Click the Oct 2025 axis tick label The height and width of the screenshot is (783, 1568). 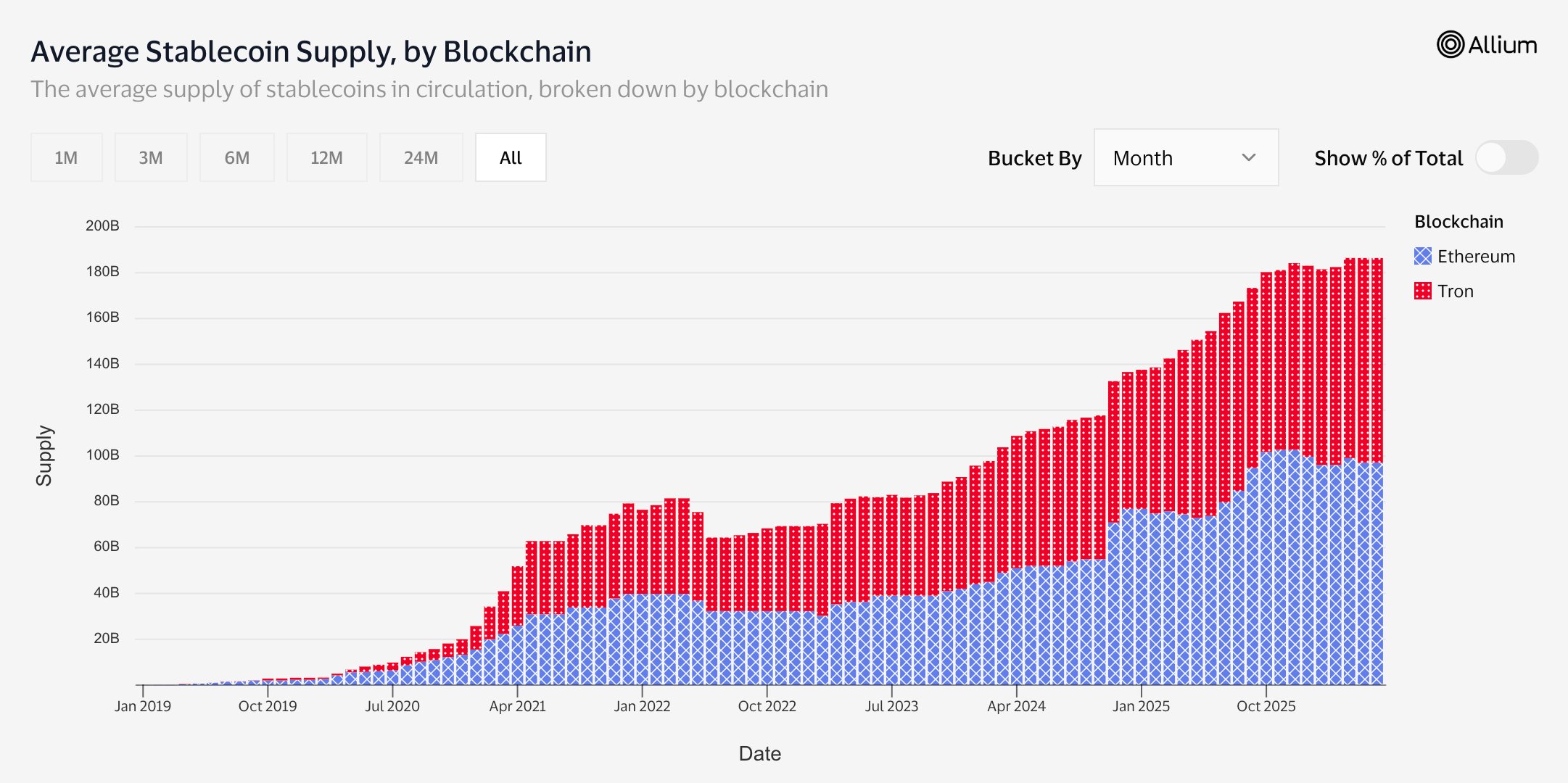(x=1266, y=706)
